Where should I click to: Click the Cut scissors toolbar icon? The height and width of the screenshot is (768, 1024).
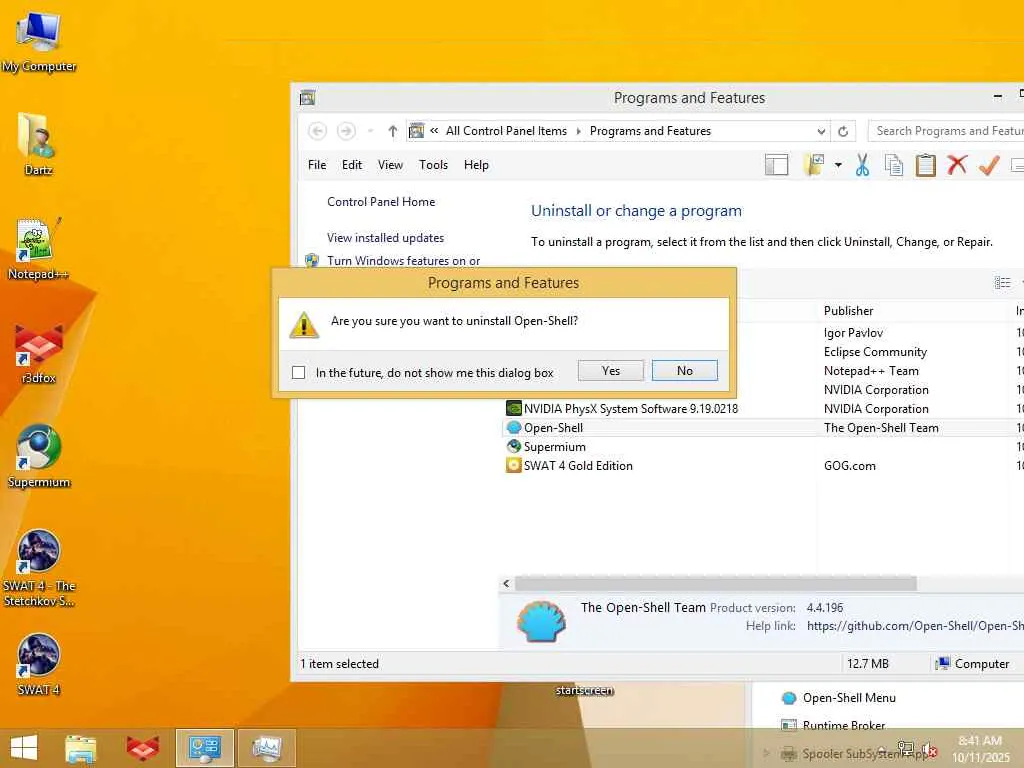click(x=862, y=165)
